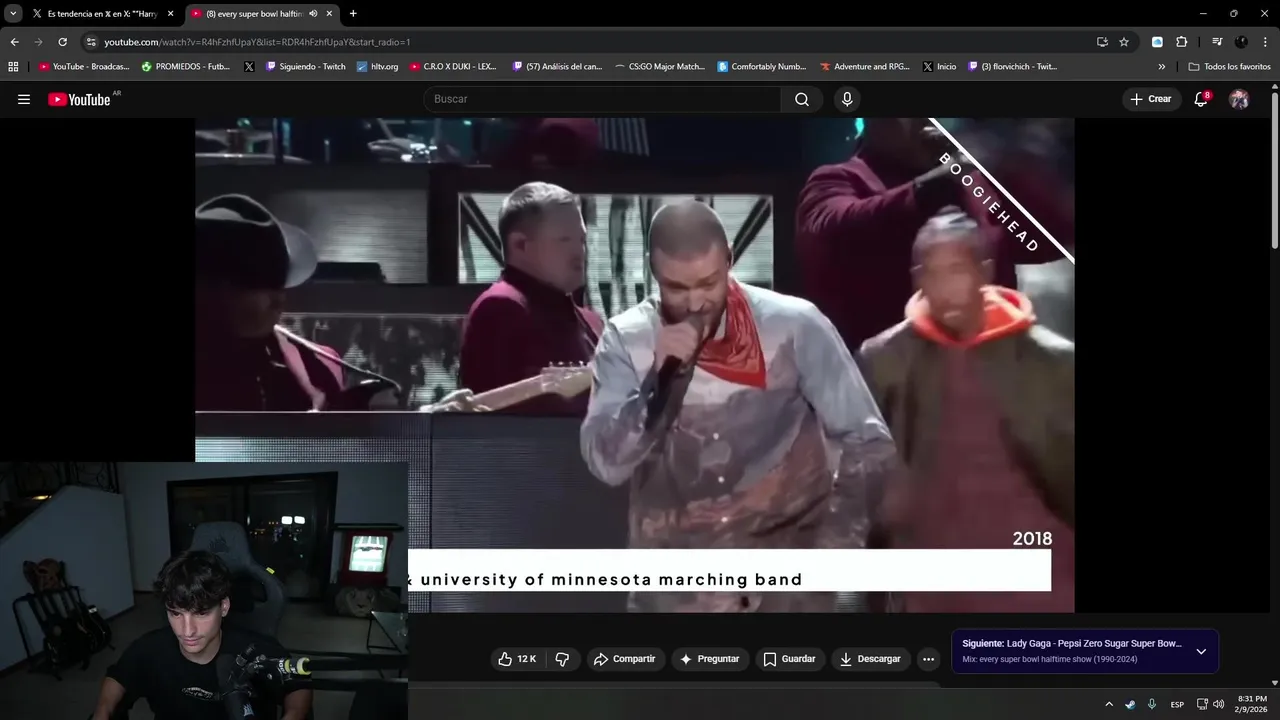Dislike the video with thumbs down
This screenshot has width=1280, height=720.
[x=562, y=659]
